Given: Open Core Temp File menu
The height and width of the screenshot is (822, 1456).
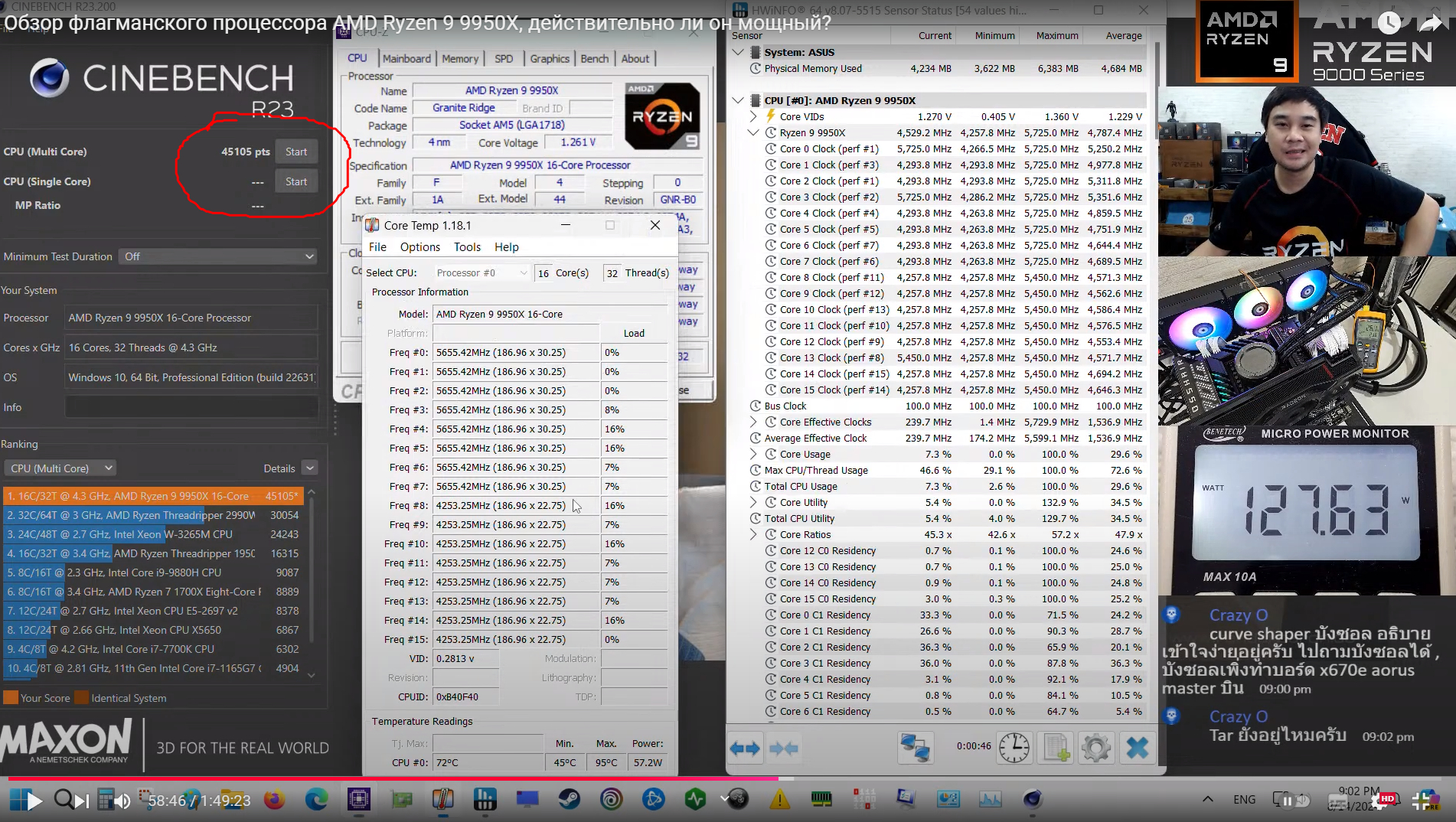Looking at the screenshot, I should (x=377, y=246).
